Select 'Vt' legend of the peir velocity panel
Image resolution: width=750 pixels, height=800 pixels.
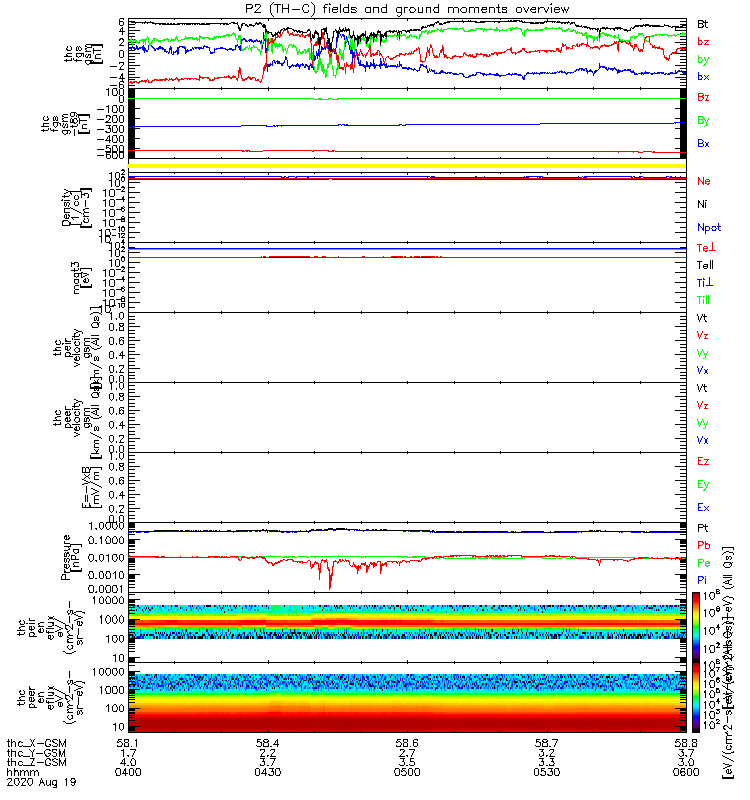(x=702, y=318)
